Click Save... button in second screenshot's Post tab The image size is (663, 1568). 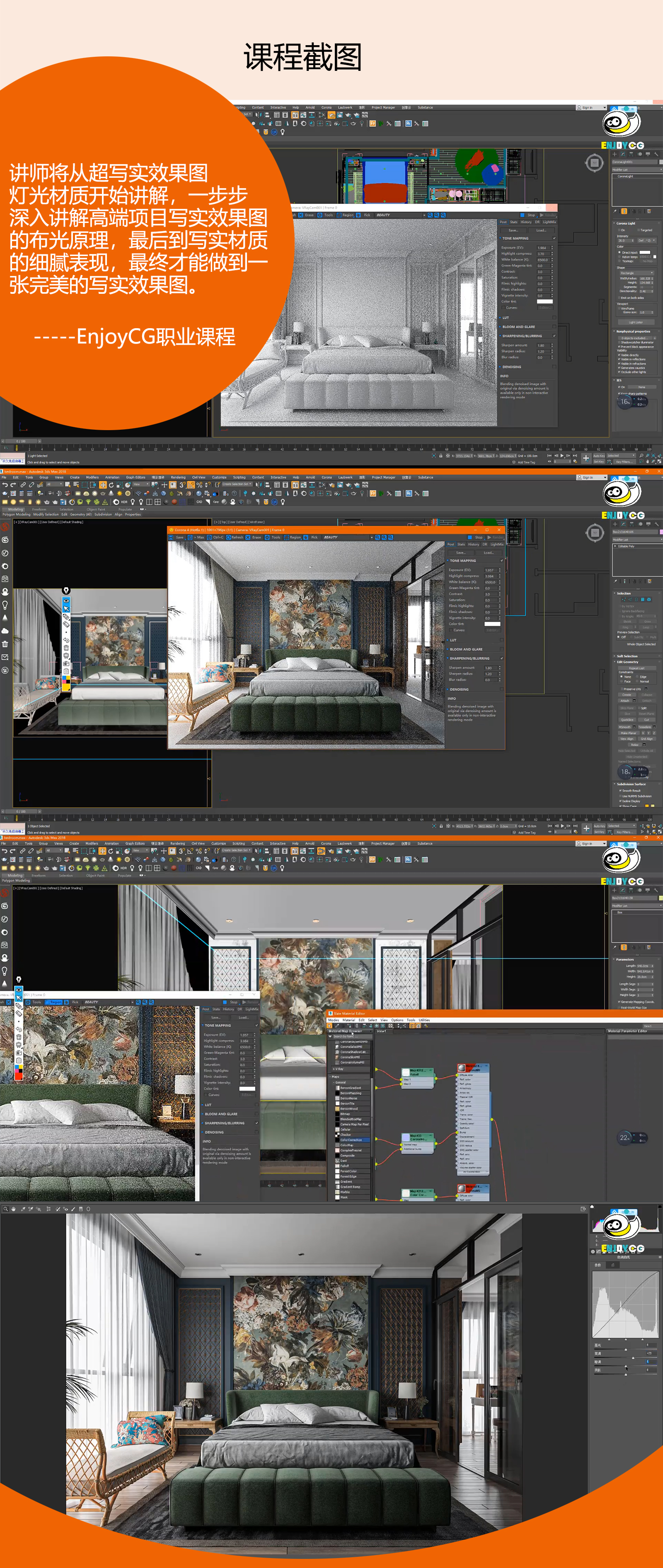pyautogui.click(x=461, y=553)
